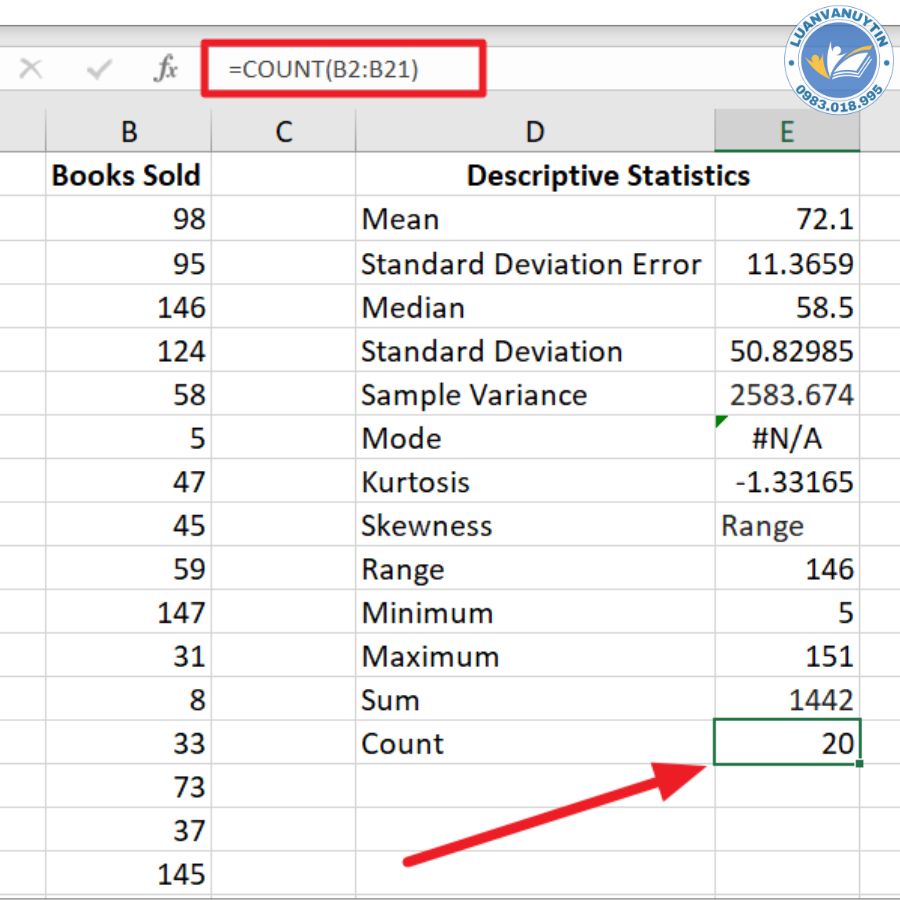
Task: Select column E header
Action: (787, 131)
